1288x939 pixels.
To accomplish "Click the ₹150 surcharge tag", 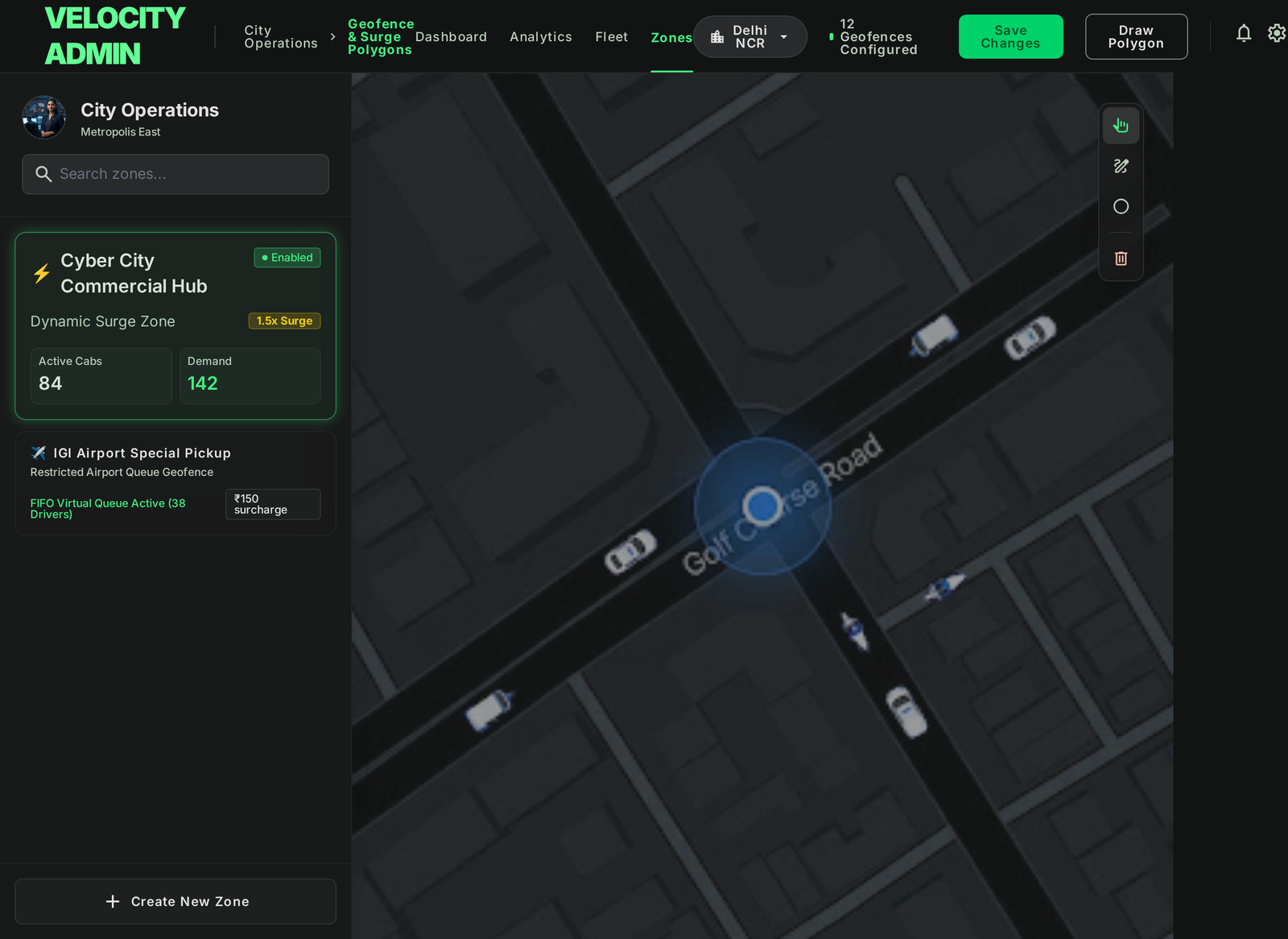I will click(273, 504).
